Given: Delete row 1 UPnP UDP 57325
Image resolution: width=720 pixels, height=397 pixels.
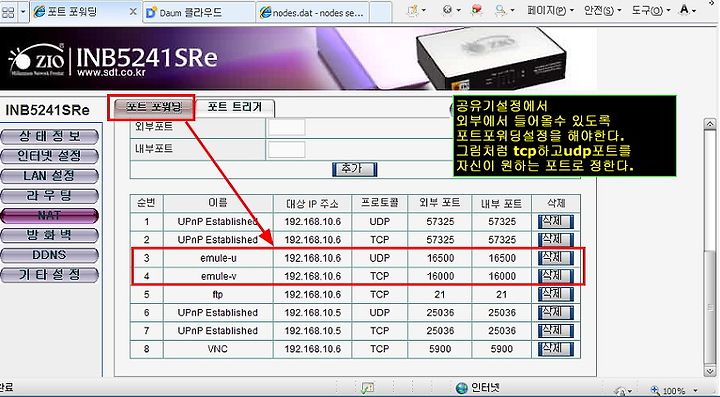Looking at the screenshot, I should [556, 222].
